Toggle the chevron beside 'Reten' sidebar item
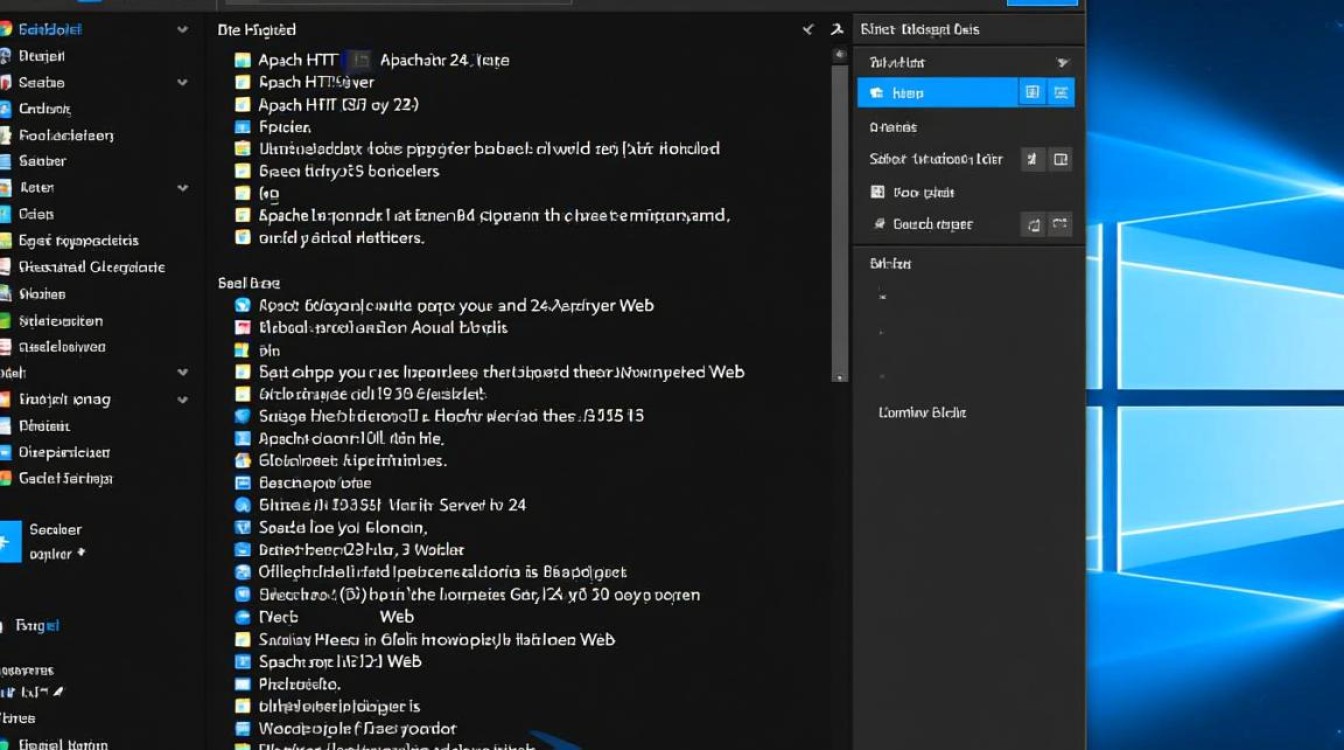This screenshot has height=750, width=1344. tap(182, 188)
